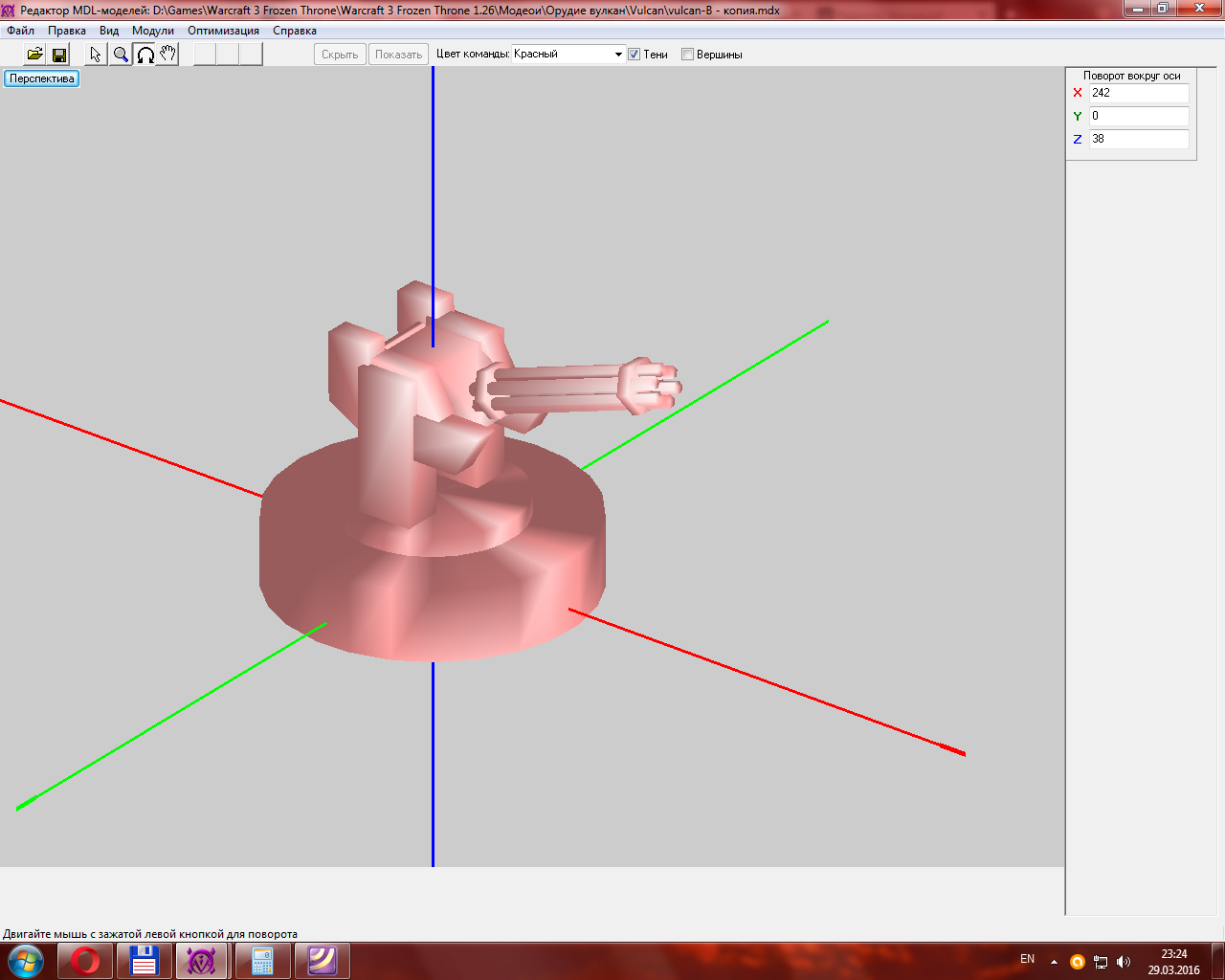This screenshot has height=980, width=1225.
Task: Open the Цвет команды color dropdown
Action: [568, 55]
